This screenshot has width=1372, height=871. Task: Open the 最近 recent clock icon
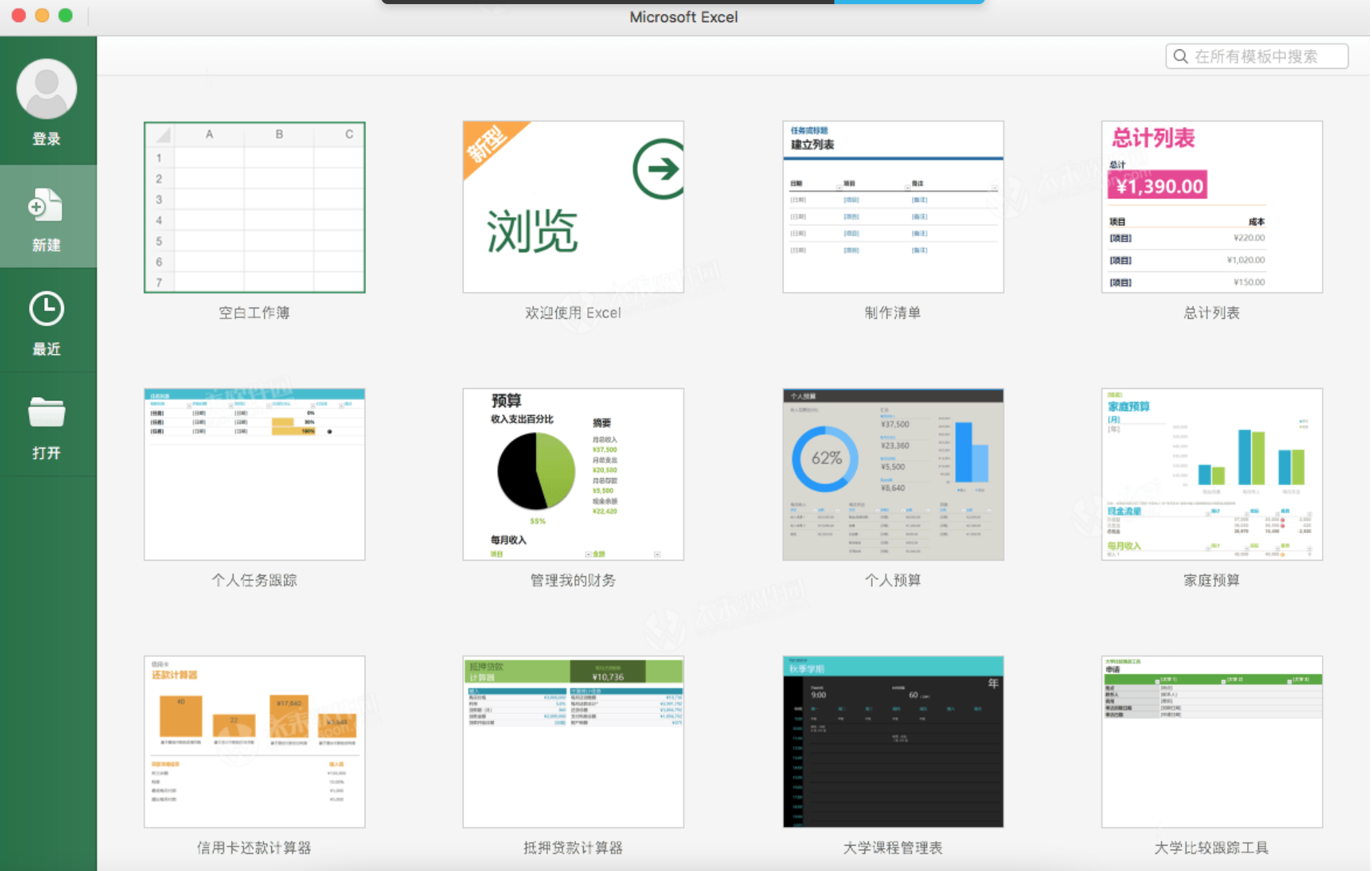click(46, 309)
